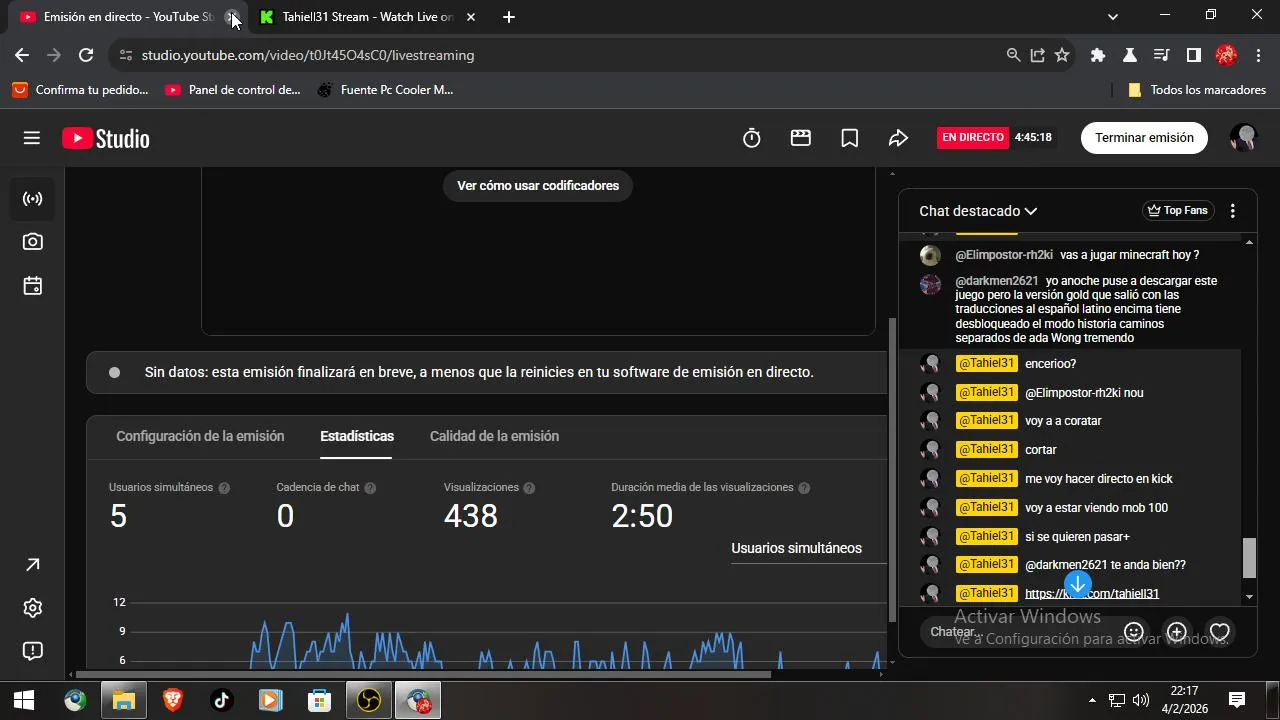Open the Chrome three-dot menu
Image resolution: width=1280 pixels, height=720 pixels.
pos(1259,55)
